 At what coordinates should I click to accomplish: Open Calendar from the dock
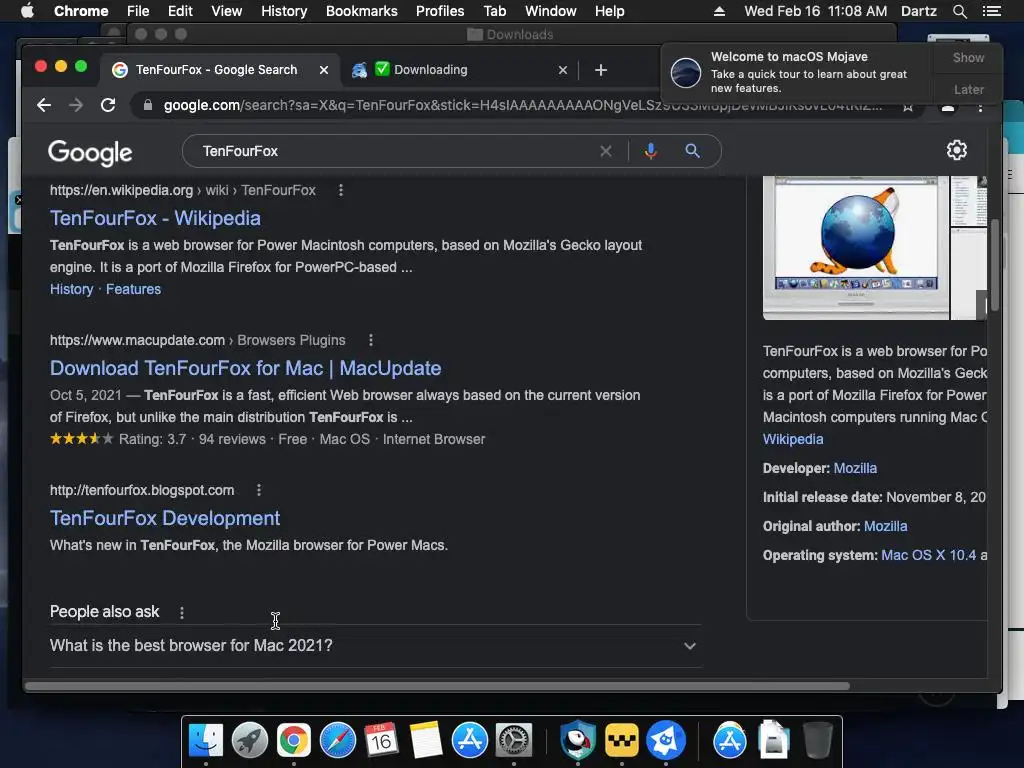[381, 741]
